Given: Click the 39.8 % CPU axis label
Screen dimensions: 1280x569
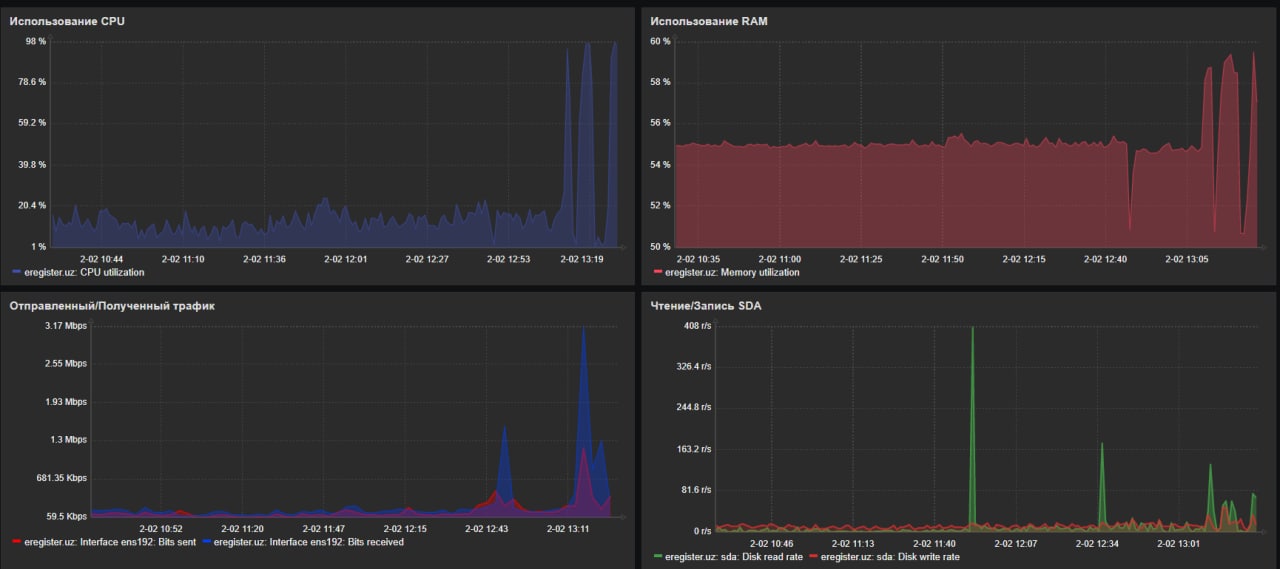Looking at the screenshot, I should click(32, 164).
